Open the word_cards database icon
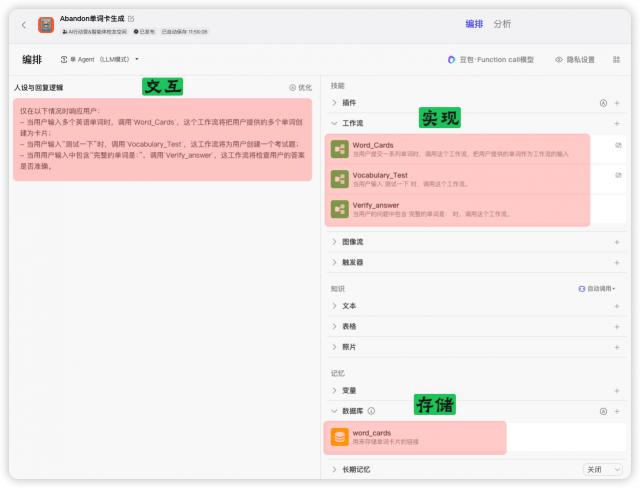The width and height of the screenshot is (640, 488). click(340, 437)
